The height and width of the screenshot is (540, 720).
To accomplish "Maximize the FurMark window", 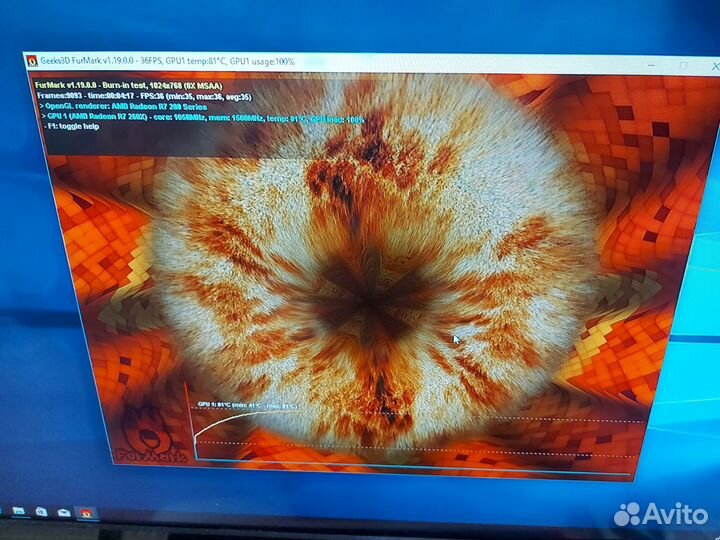I will click(683, 66).
